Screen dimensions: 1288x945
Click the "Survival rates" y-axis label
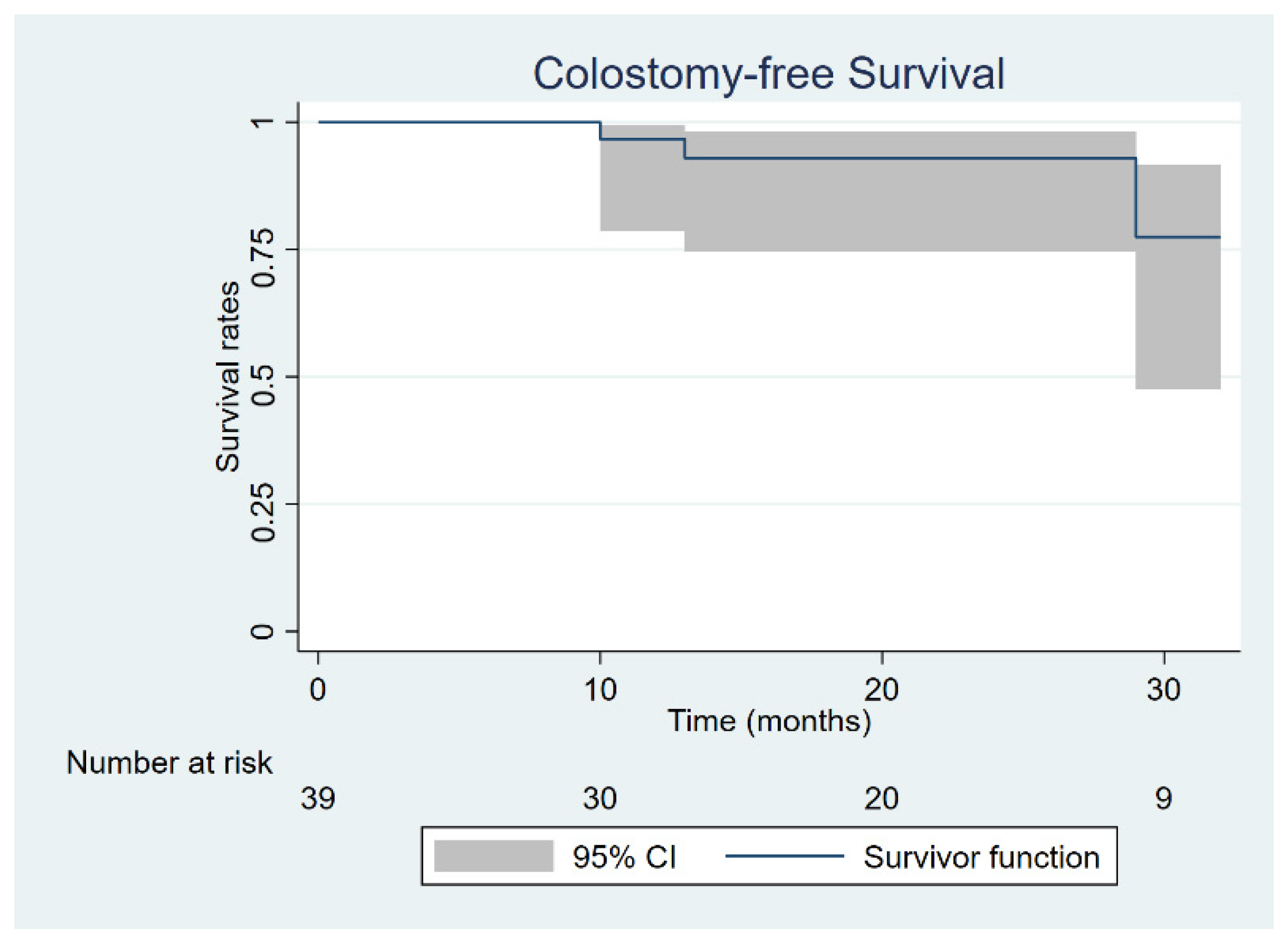pyautogui.click(x=227, y=376)
